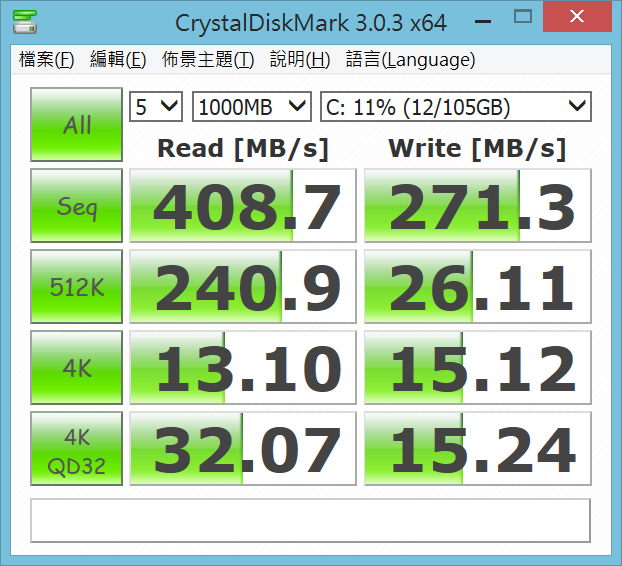Image resolution: width=622 pixels, height=566 pixels.
Task: Click the Read [MB/s] column header
Action: 243,149
